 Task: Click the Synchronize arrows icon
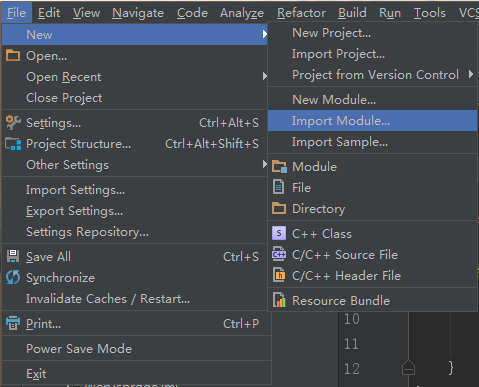pos(13,277)
